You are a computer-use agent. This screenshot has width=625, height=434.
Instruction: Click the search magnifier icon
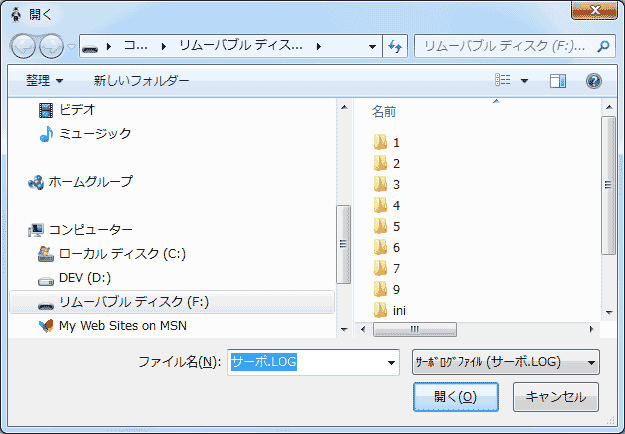pos(604,47)
